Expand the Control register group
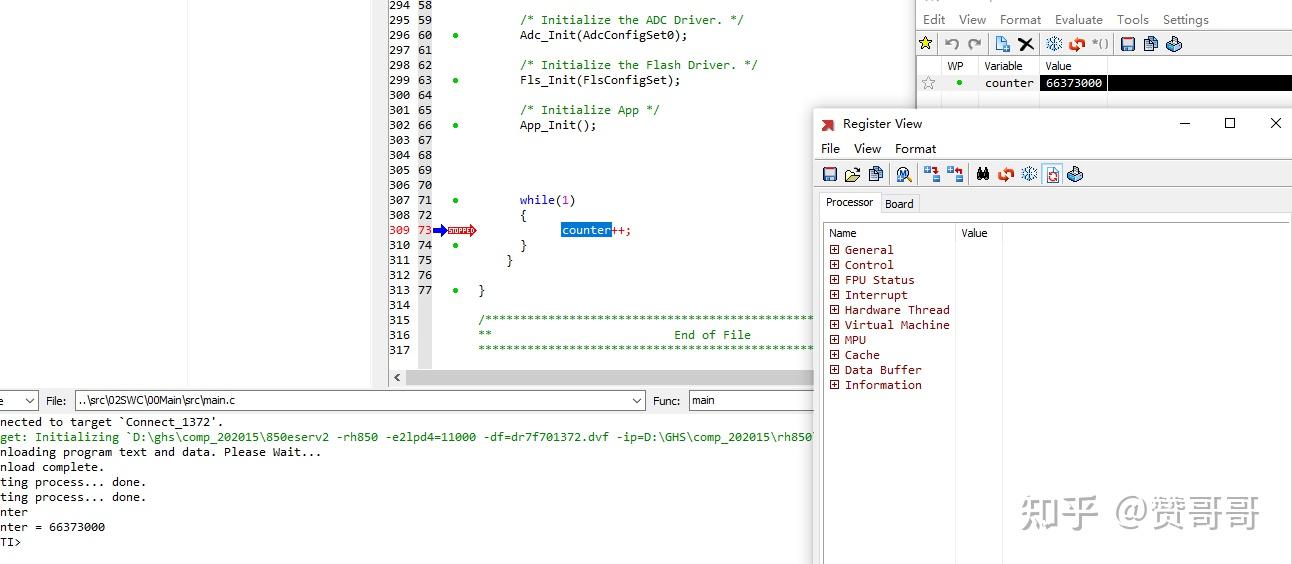The height and width of the screenshot is (564, 1292). click(x=834, y=265)
